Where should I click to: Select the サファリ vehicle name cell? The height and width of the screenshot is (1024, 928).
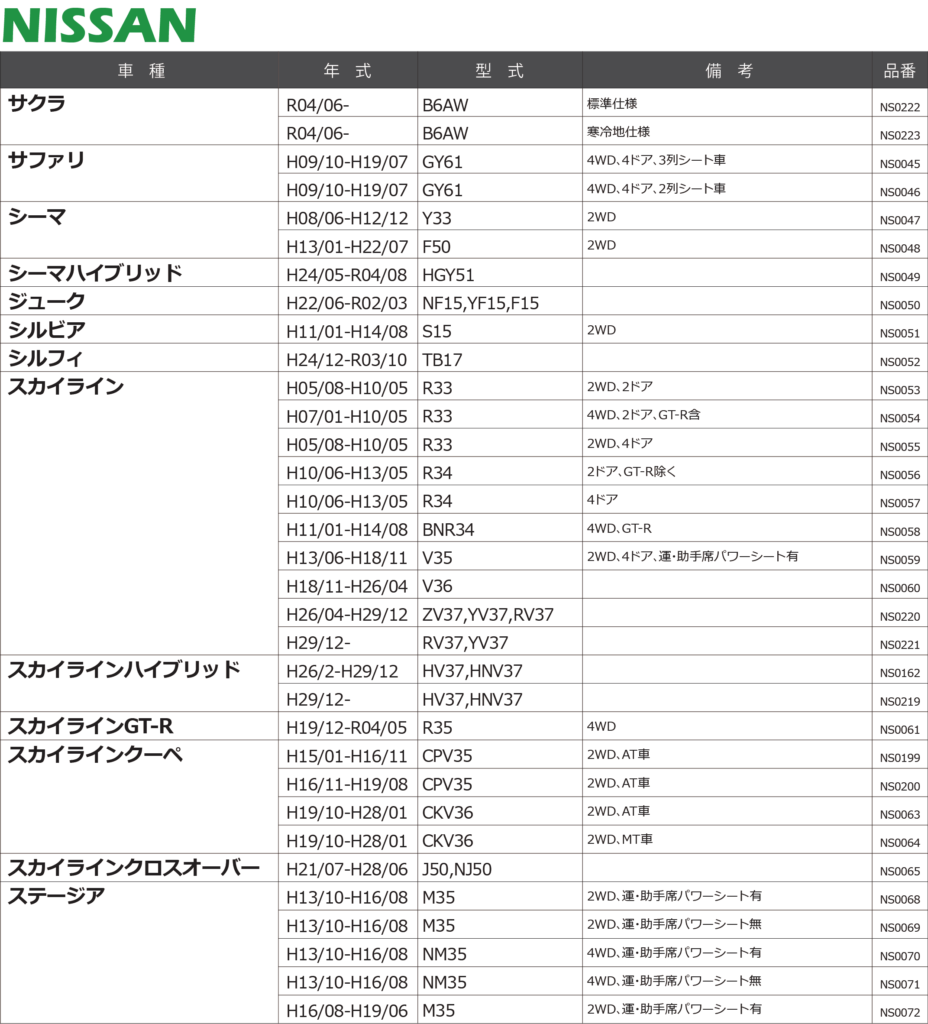[47, 160]
